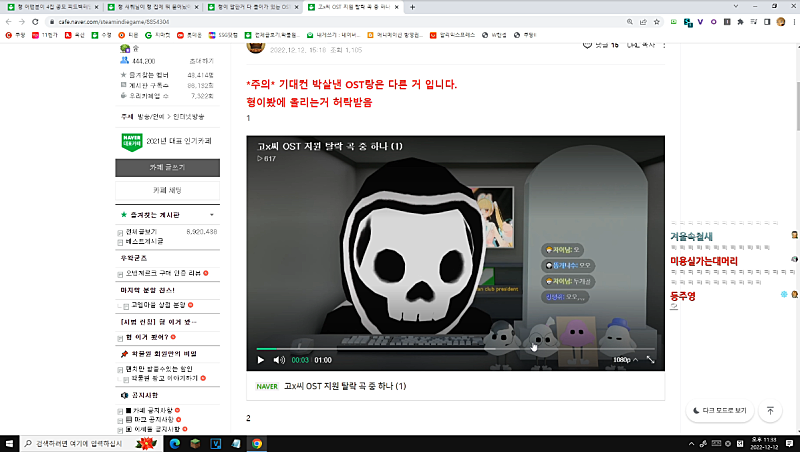Viewport: 800px width, 452px height.
Task: Click the 초대하기 invite link
Action: click(202, 61)
